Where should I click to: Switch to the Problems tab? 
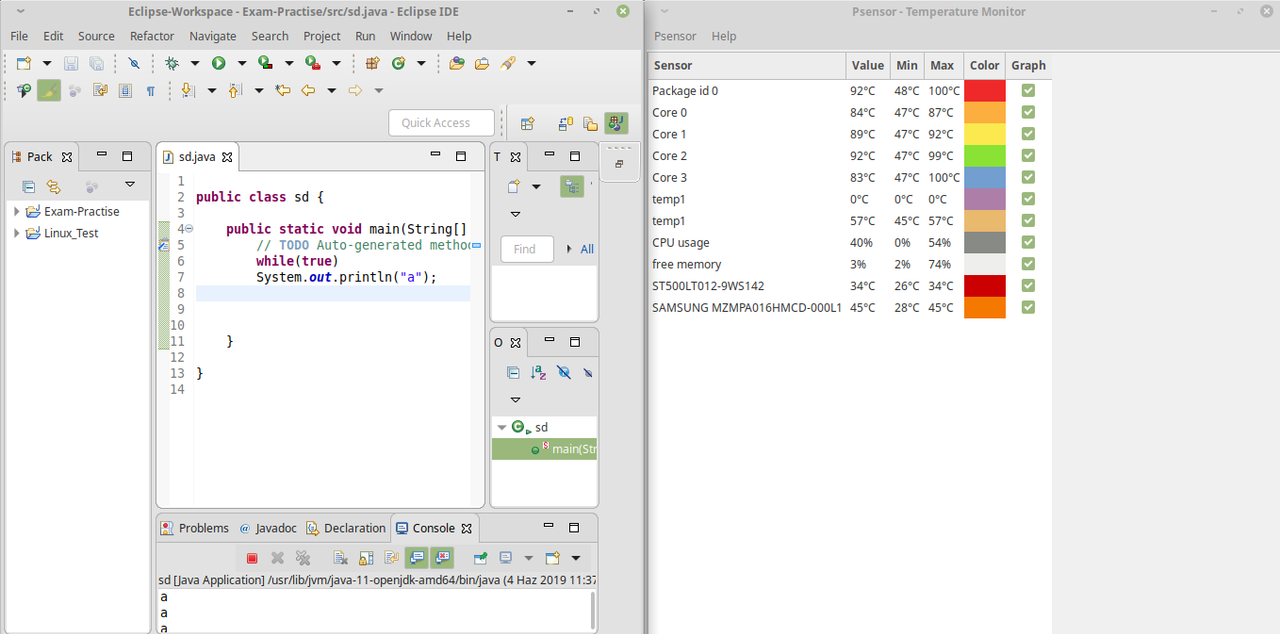click(196, 528)
